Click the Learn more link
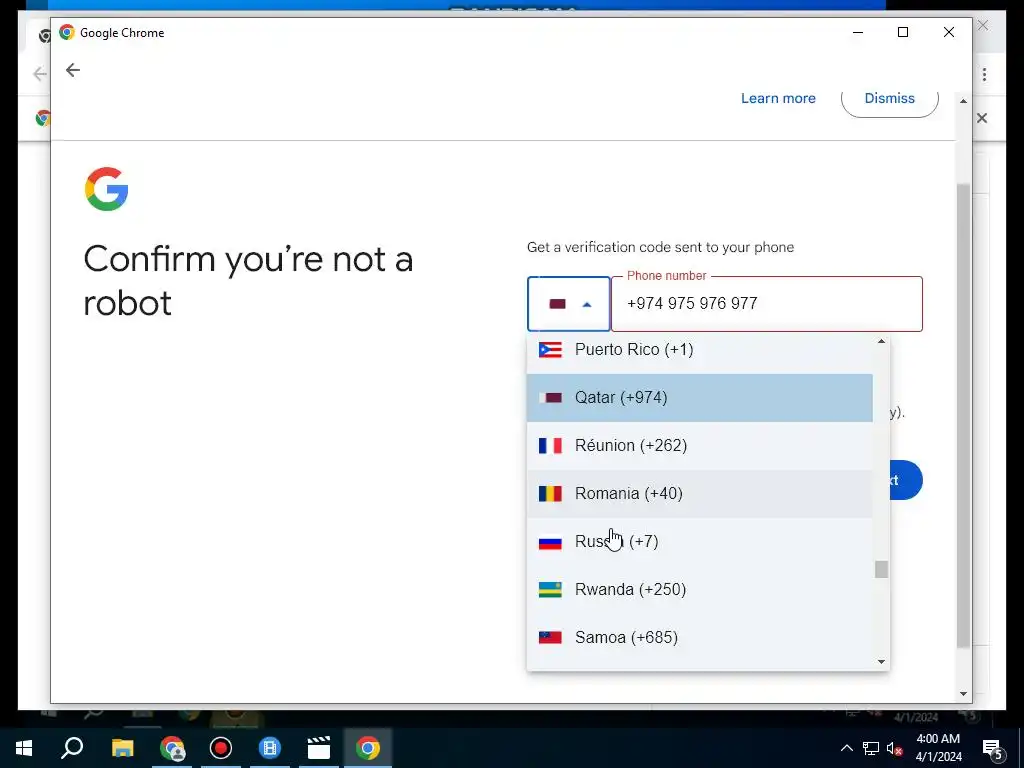 point(778,99)
